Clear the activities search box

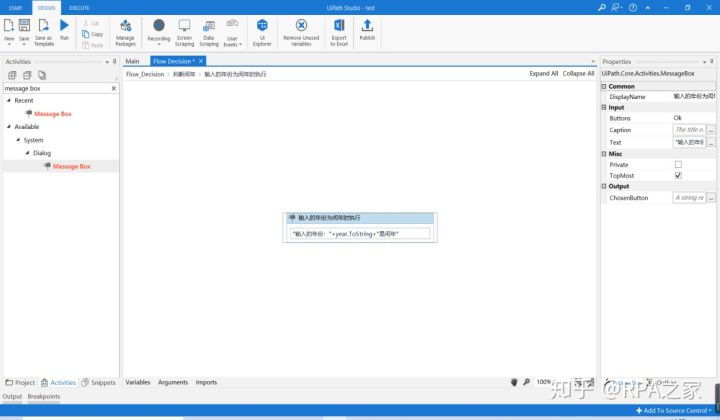point(114,88)
